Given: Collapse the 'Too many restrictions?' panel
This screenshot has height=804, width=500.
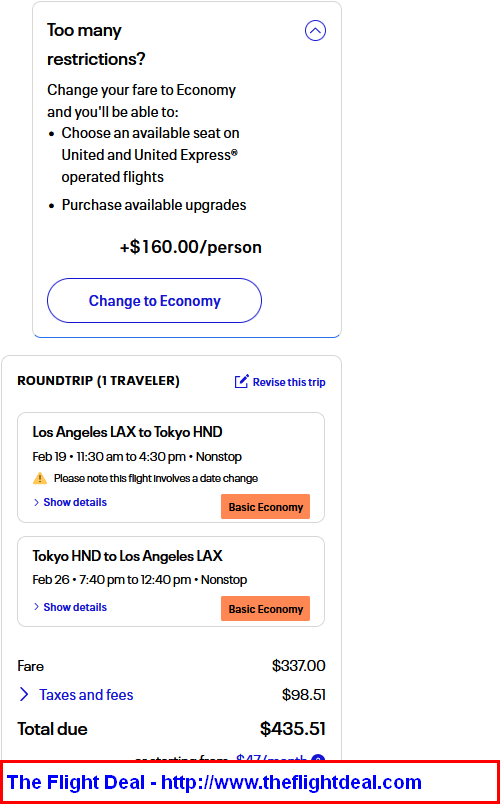Looking at the screenshot, I should pyautogui.click(x=315, y=31).
